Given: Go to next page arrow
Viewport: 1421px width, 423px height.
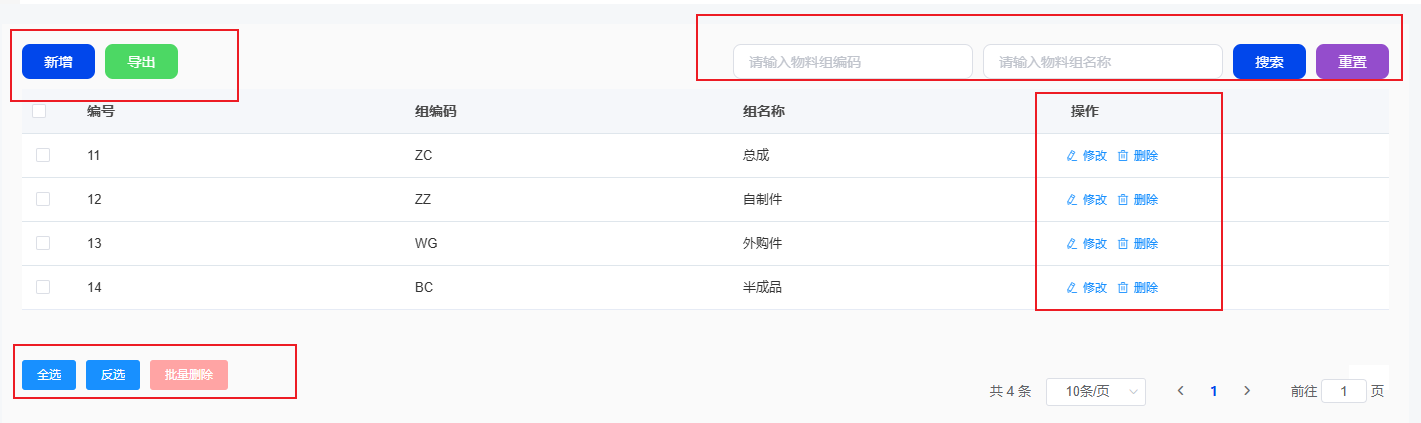Looking at the screenshot, I should tap(1247, 391).
